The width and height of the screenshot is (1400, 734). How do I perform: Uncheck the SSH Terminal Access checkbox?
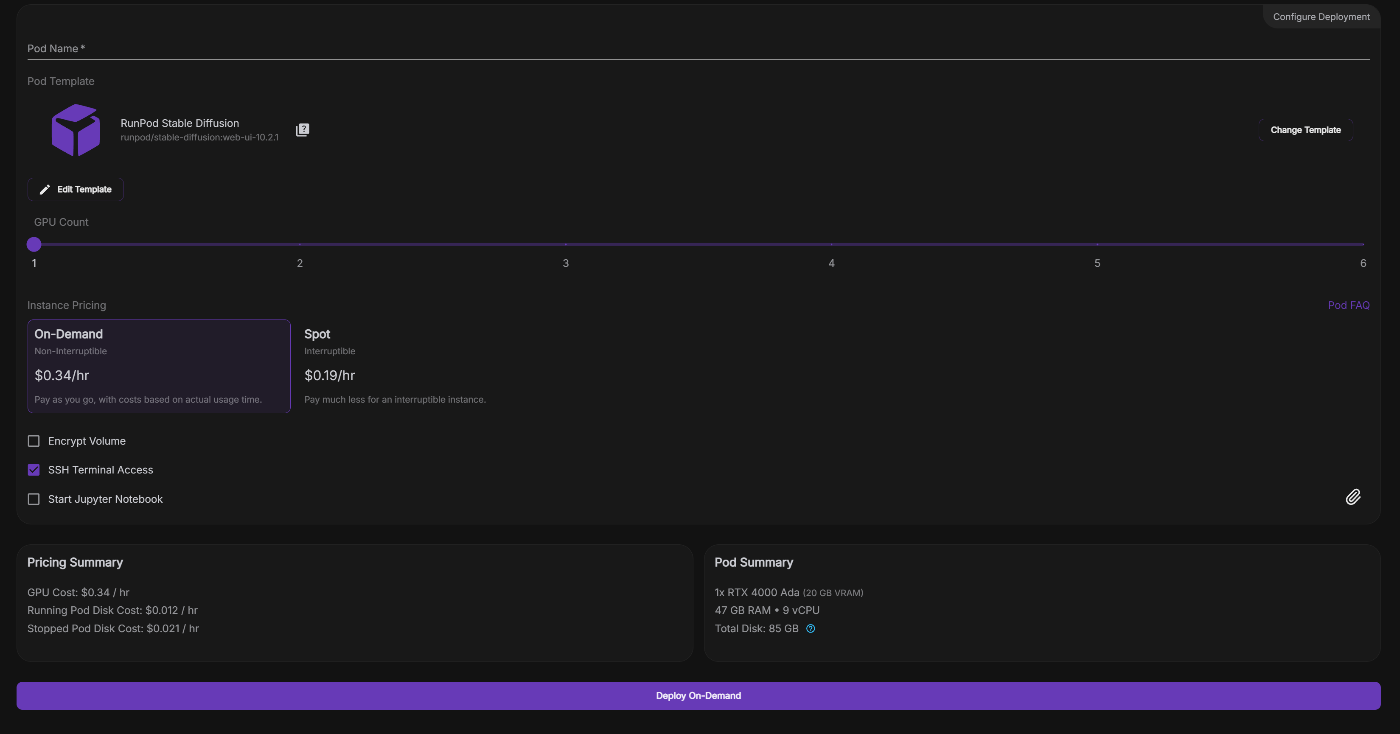[x=34, y=470]
